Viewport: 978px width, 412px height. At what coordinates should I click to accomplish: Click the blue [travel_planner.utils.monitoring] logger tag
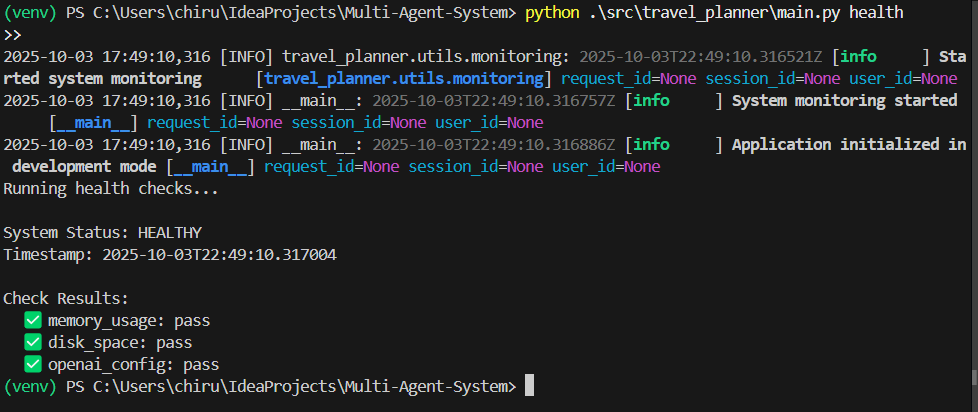(x=404, y=78)
